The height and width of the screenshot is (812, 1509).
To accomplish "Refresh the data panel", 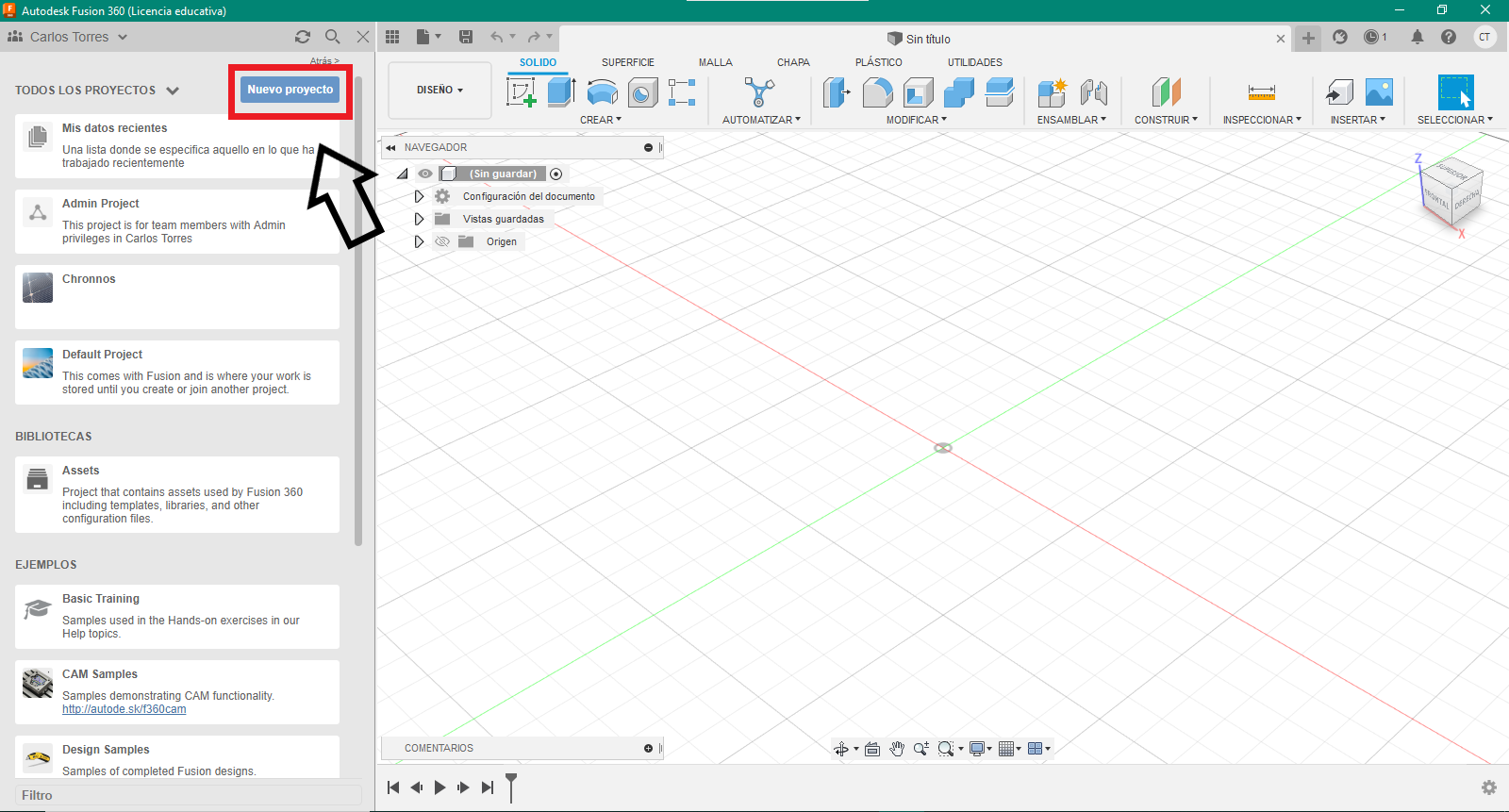I will pyautogui.click(x=303, y=37).
